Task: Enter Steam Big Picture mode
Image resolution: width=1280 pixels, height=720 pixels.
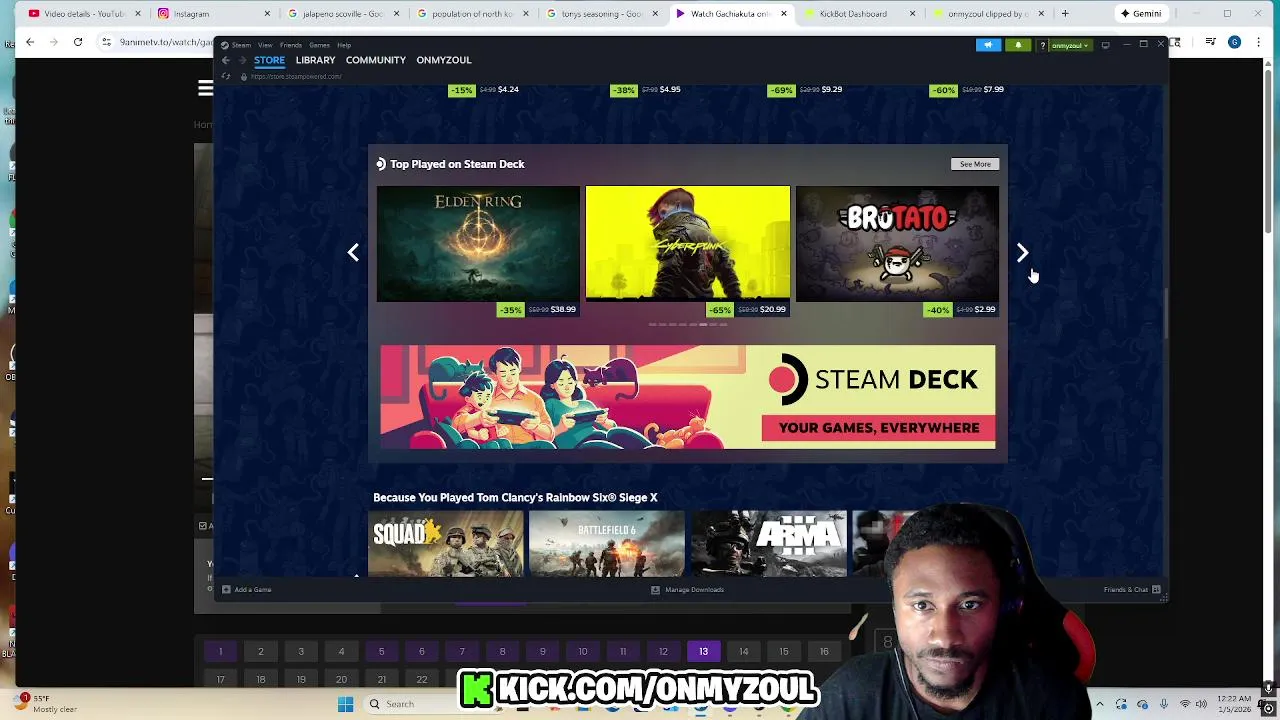Action: [1105, 45]
